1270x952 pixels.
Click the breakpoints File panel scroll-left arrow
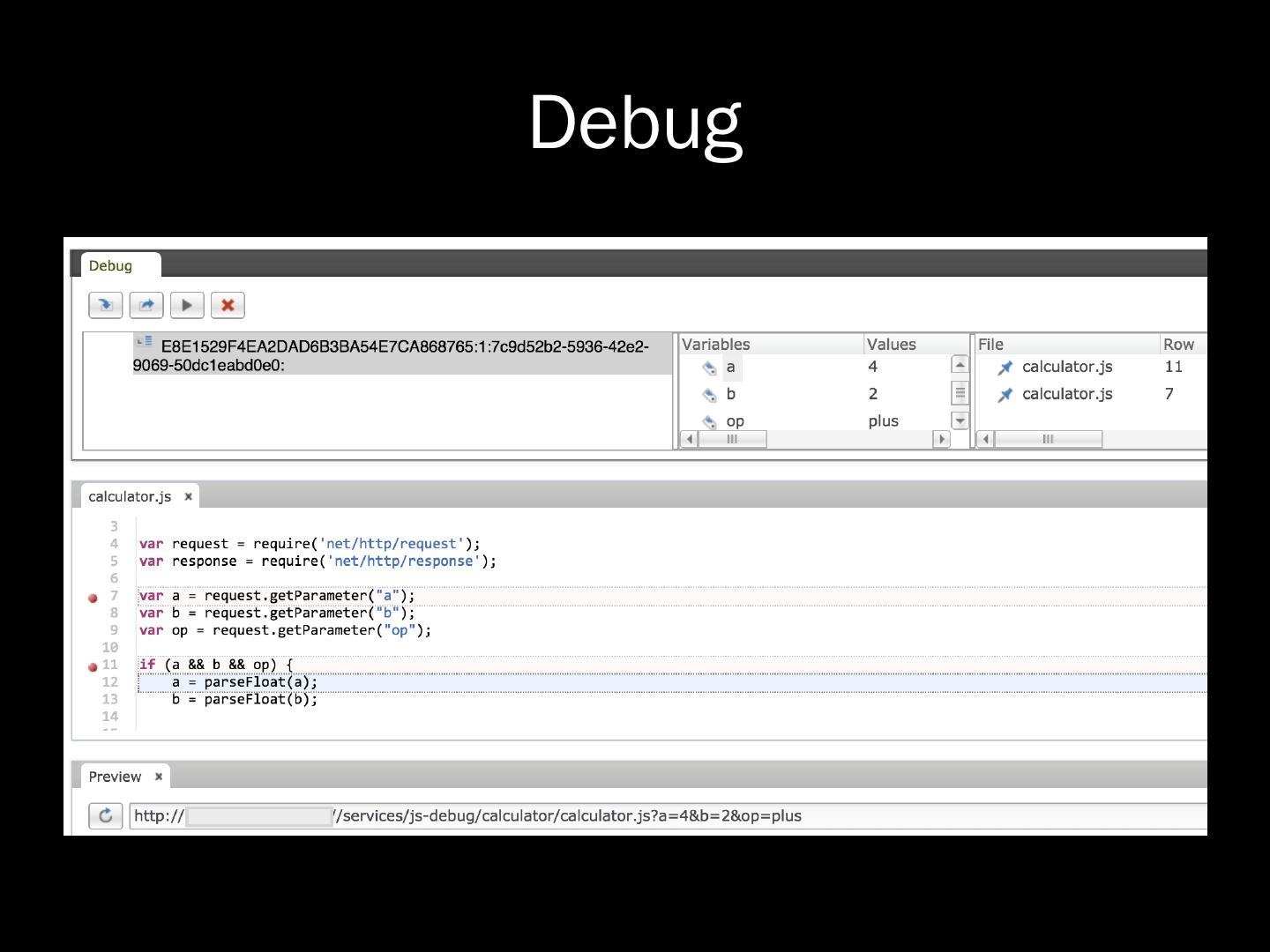pyautogui.click(x=986, y=439)
